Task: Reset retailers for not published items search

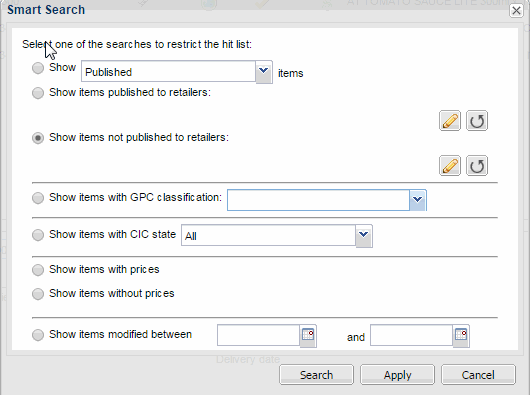Action: click(477, 166)
